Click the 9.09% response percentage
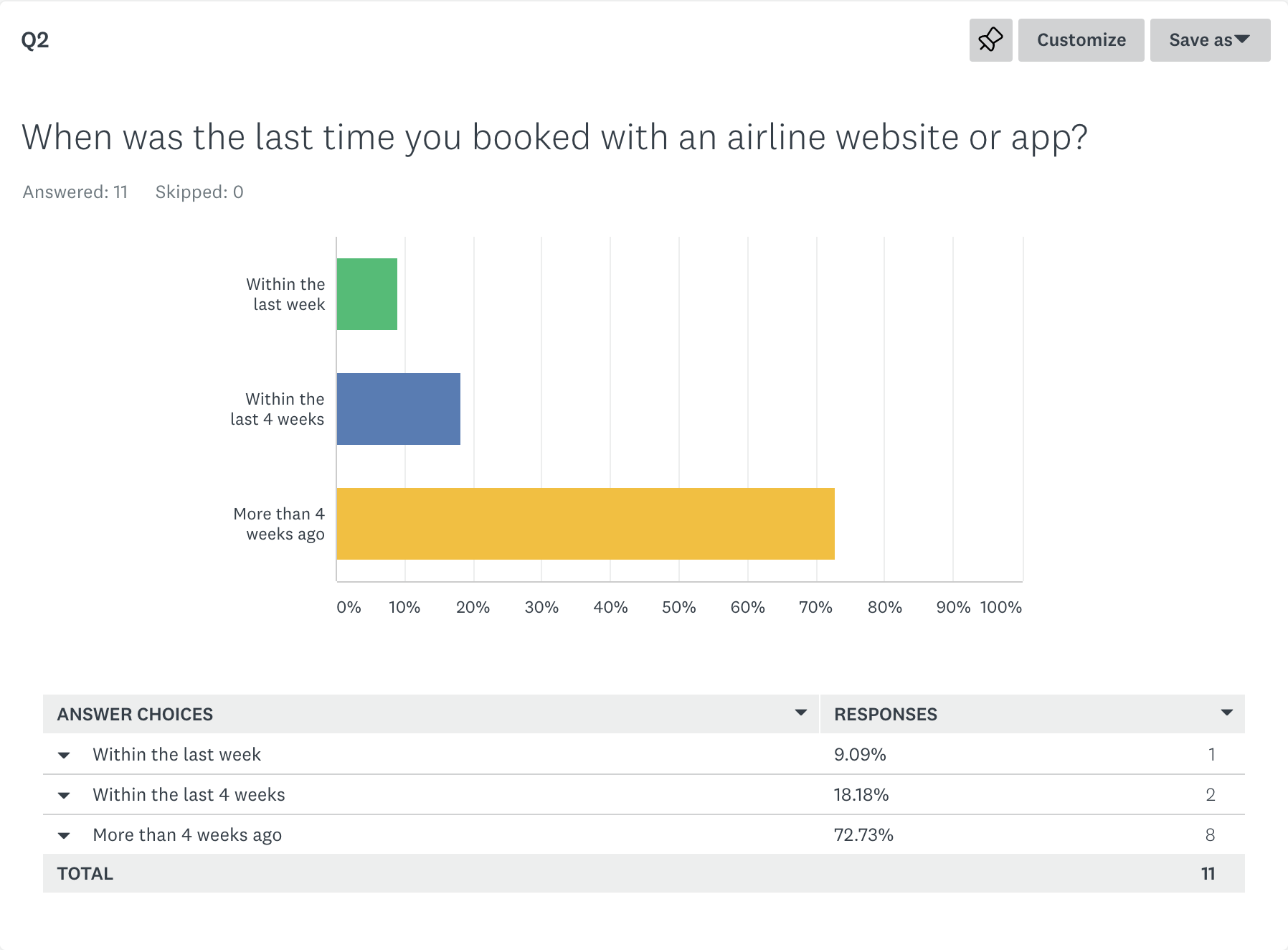 [860, 754]
